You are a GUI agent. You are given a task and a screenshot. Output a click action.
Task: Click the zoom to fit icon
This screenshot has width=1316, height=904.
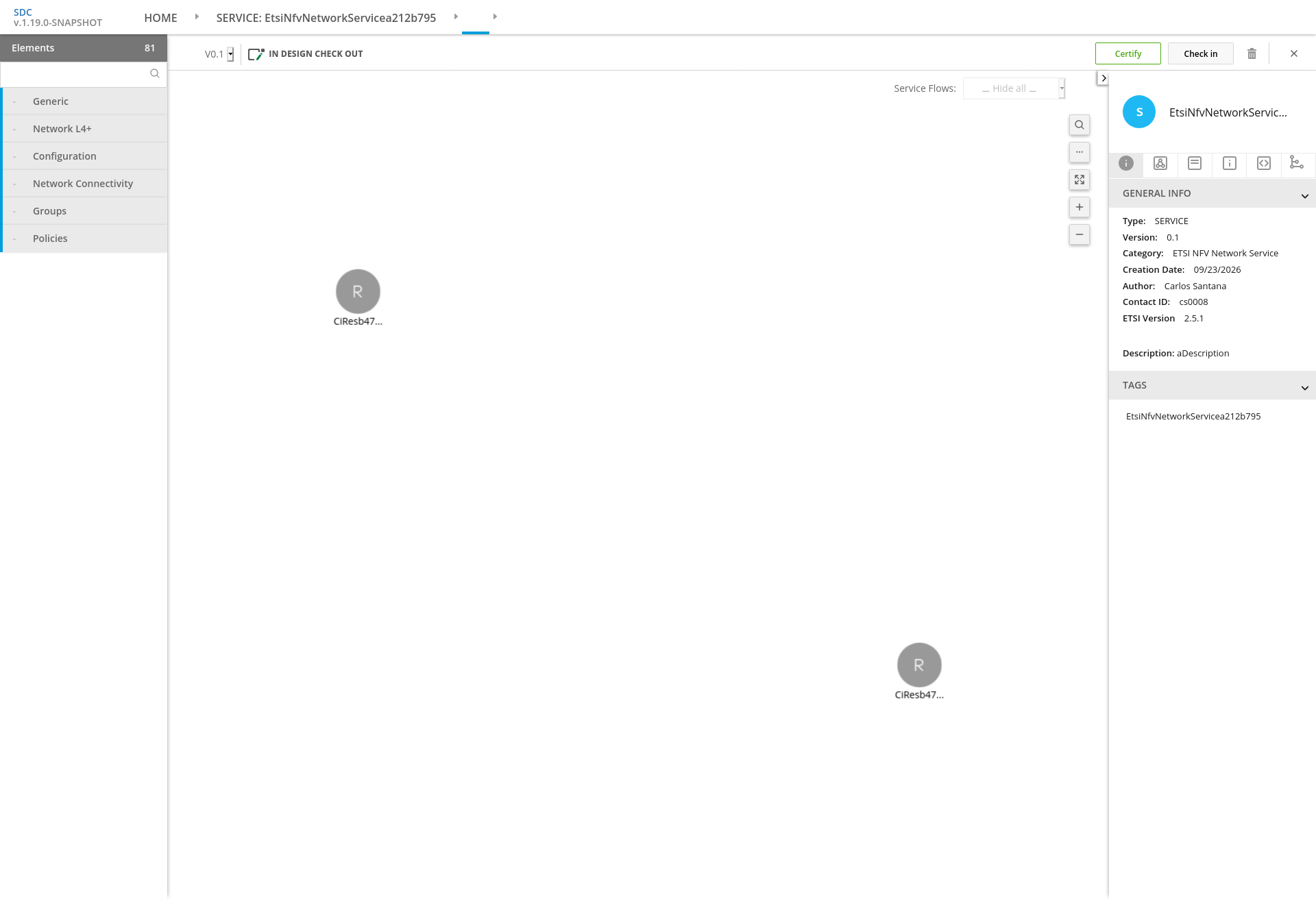click(x=1080, y=180)
